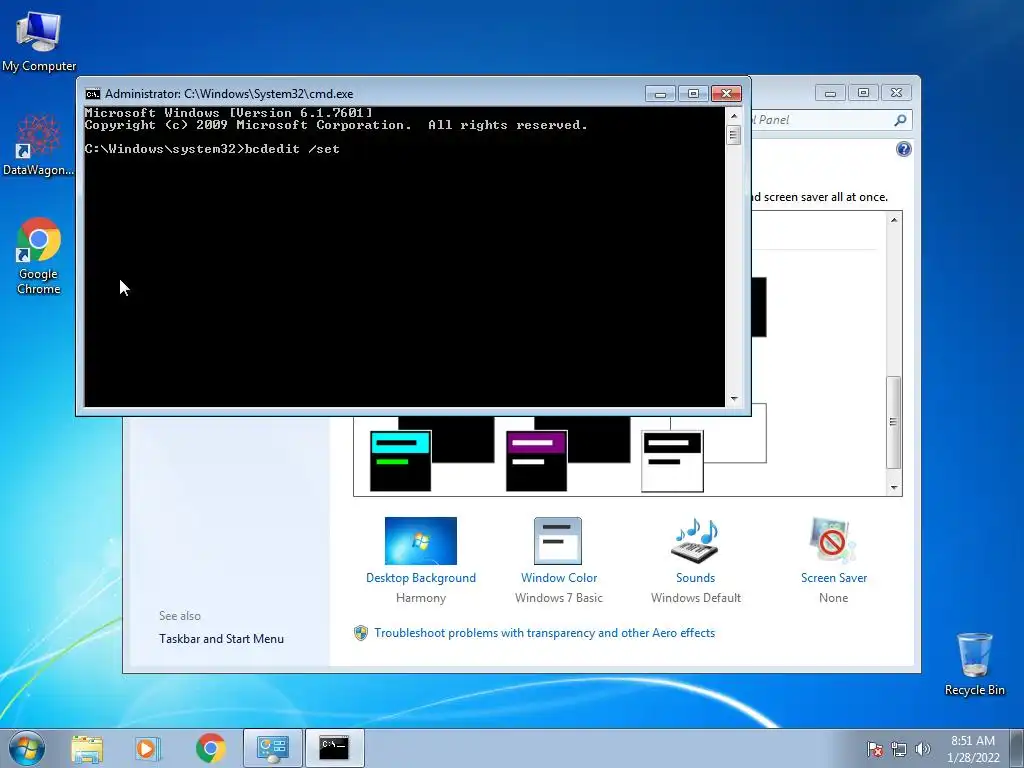
Task: Close the cmd.exe window
Action: tap(726, 94)
